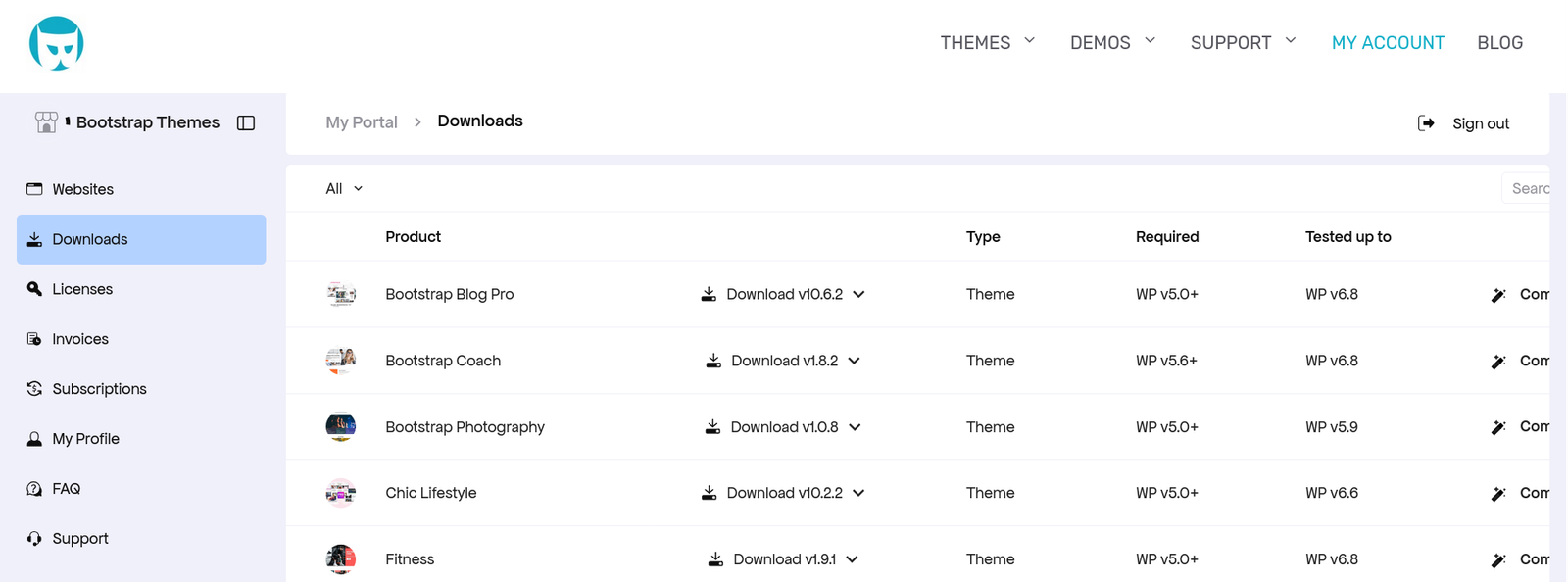
Task: Expand version list for Download v10.2.2
Action: coord(858,493)
